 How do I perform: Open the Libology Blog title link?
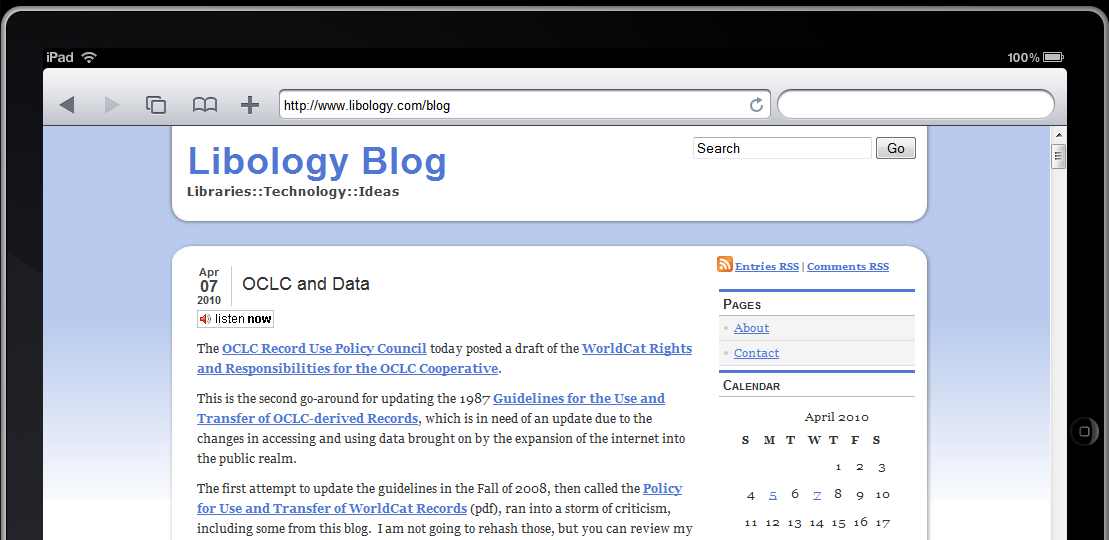(317, 161)
